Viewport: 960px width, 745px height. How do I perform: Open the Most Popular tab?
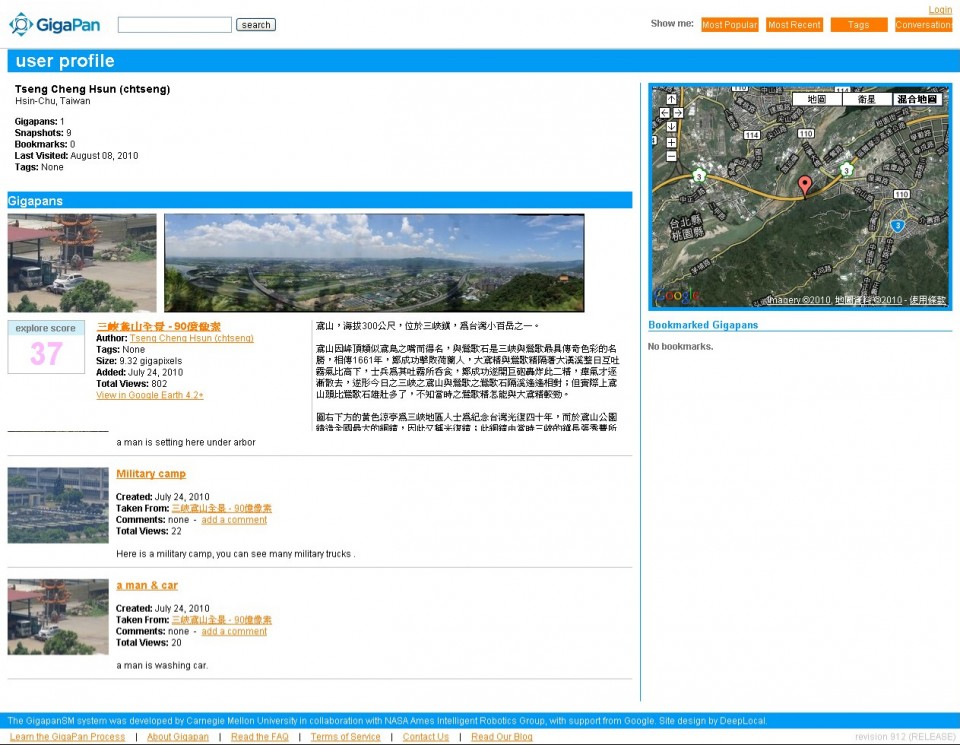tap(729, 25)
